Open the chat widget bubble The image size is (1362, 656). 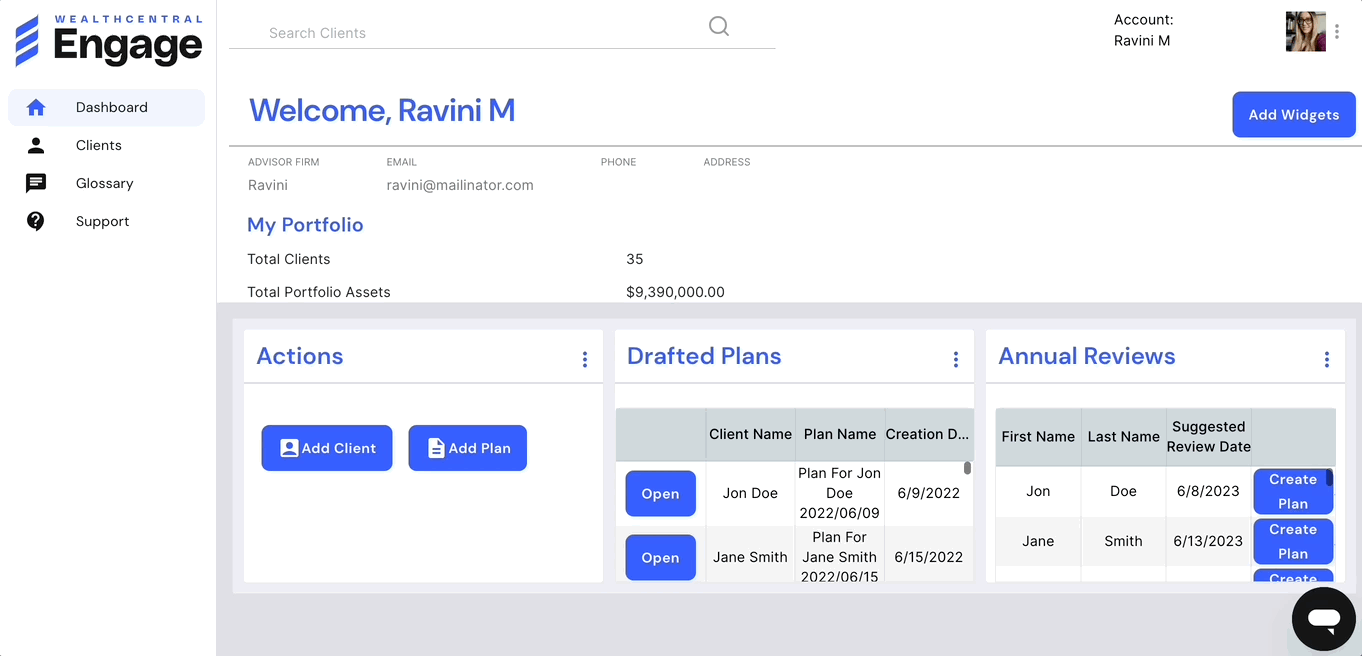pyautogui.click(x=1323, y=619)
